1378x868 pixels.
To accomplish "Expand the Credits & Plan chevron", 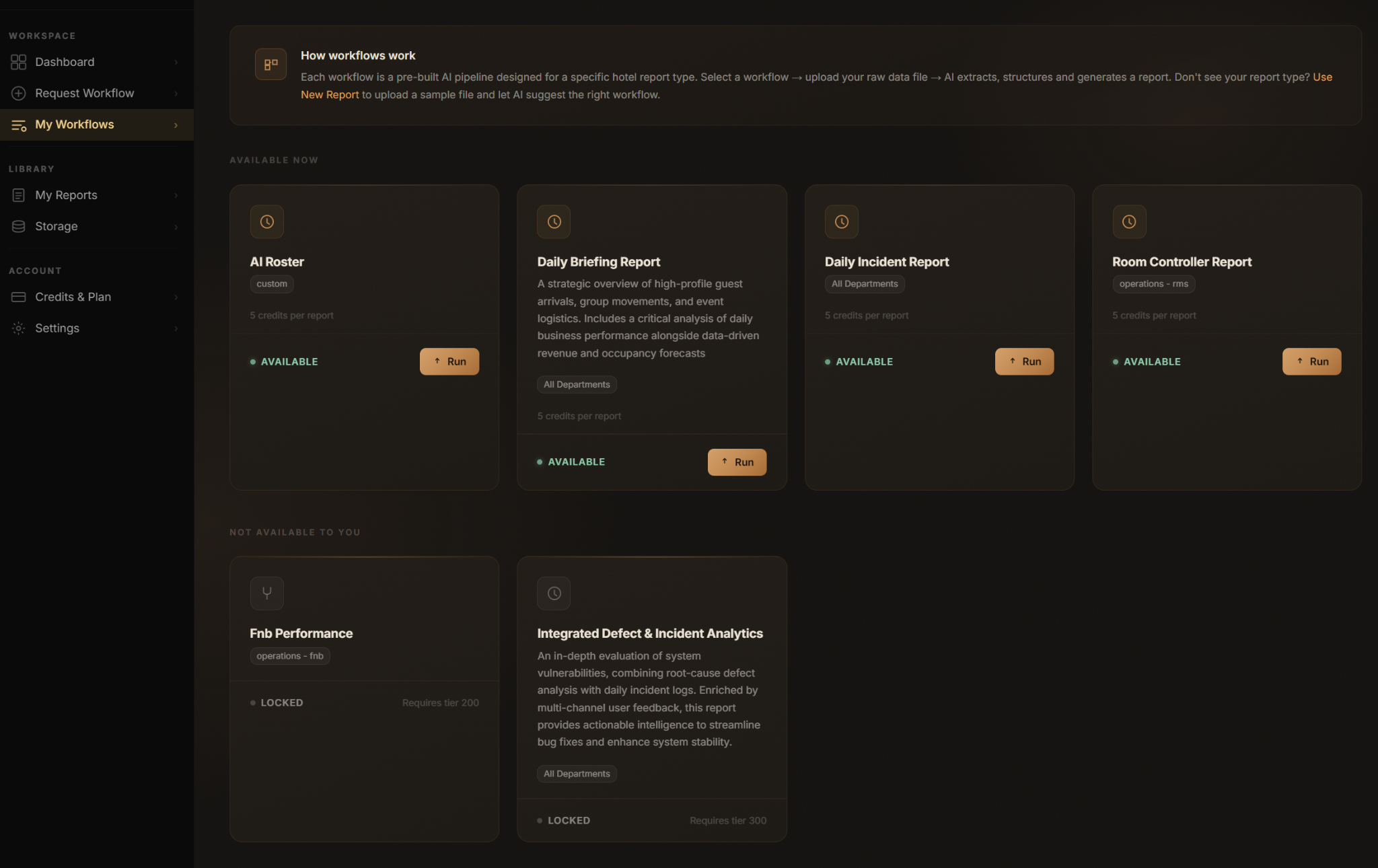I will [176, 297].
